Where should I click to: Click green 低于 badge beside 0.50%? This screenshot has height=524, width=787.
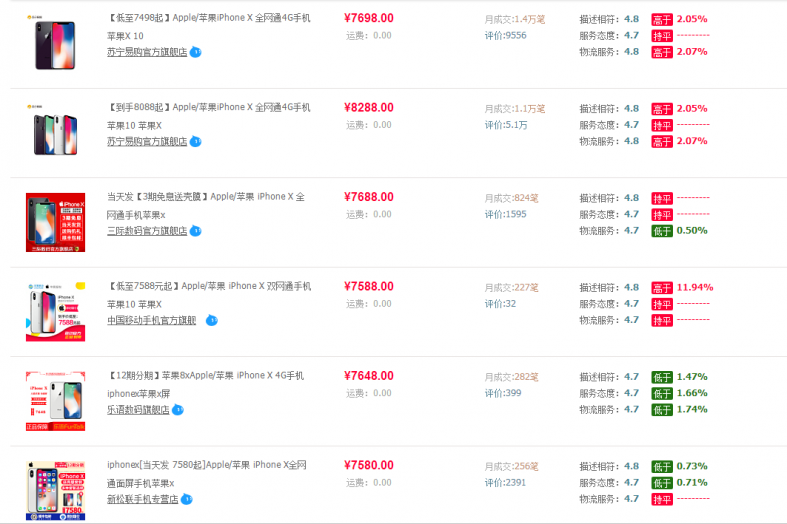pos(662,231)
